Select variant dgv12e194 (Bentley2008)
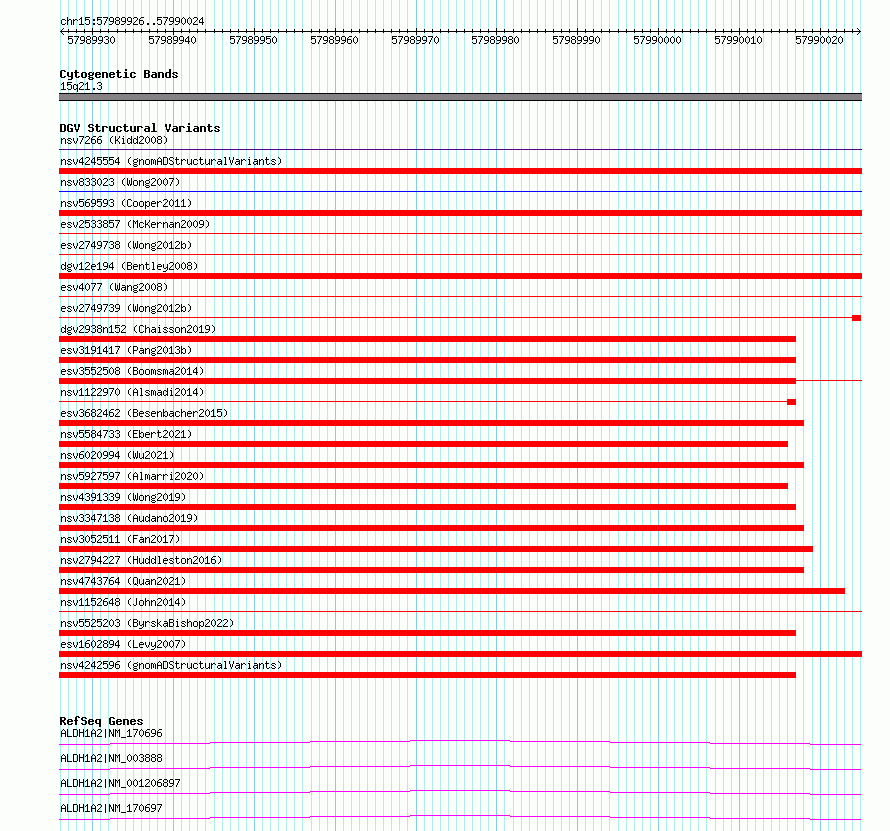 click(129, 266)
